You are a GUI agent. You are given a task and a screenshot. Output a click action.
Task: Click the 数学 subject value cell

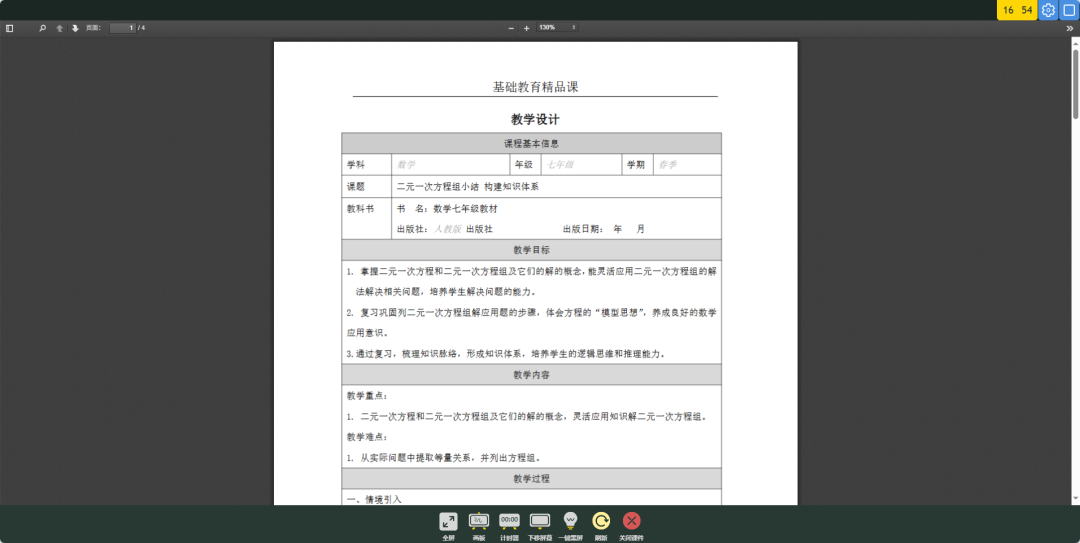(x=450, y=165)
